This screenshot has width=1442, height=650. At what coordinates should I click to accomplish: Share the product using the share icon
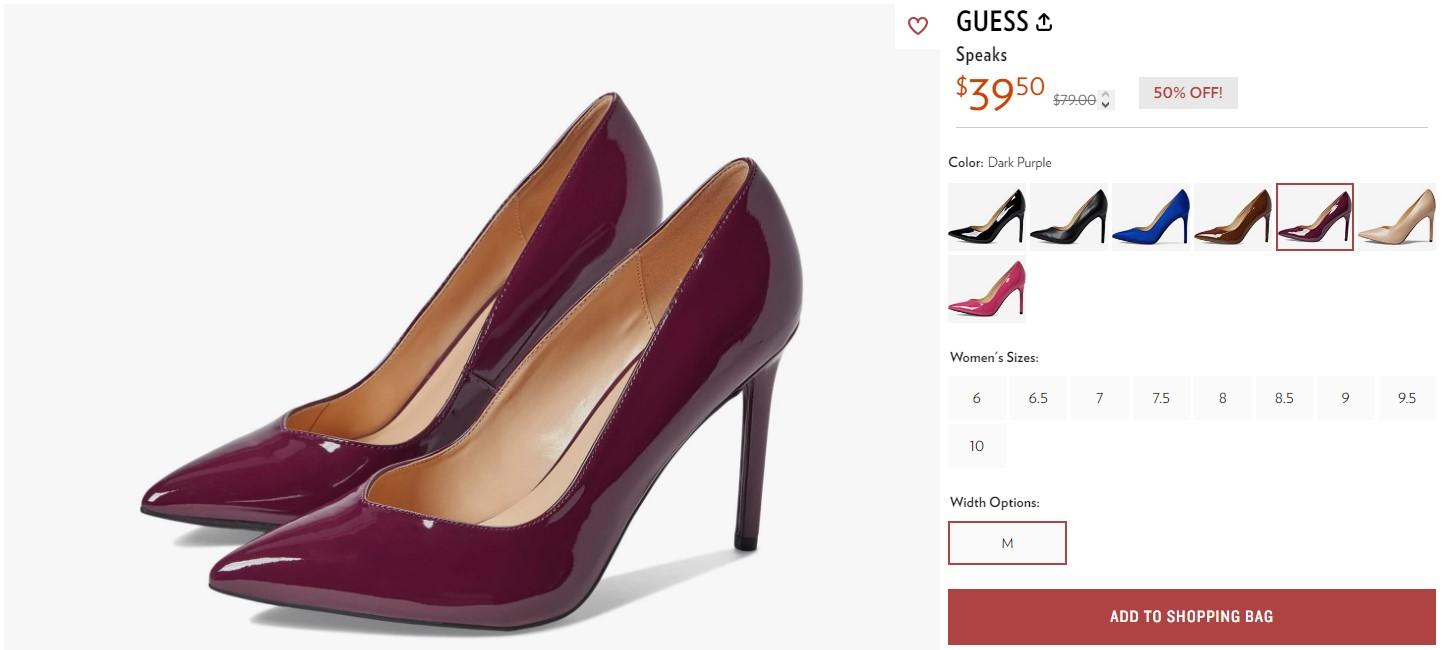1043,20
